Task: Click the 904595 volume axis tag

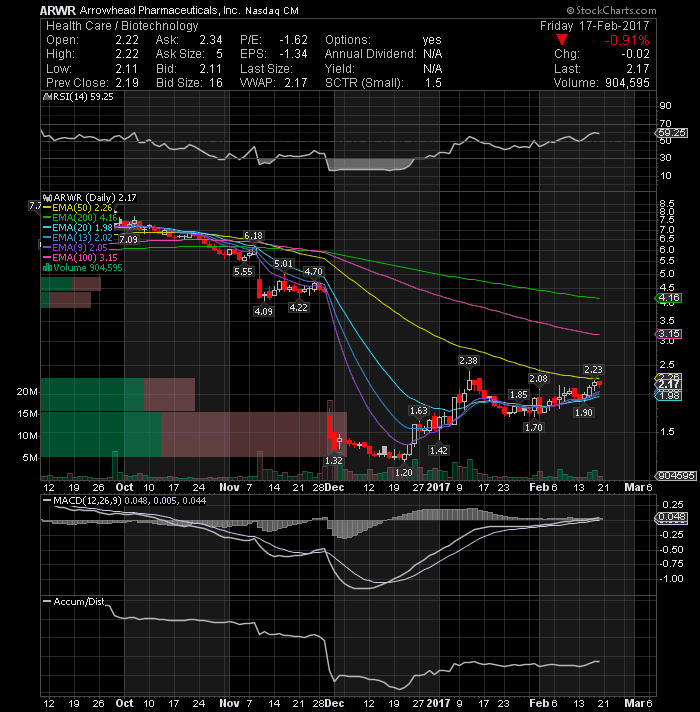Action: coord(676,475)
